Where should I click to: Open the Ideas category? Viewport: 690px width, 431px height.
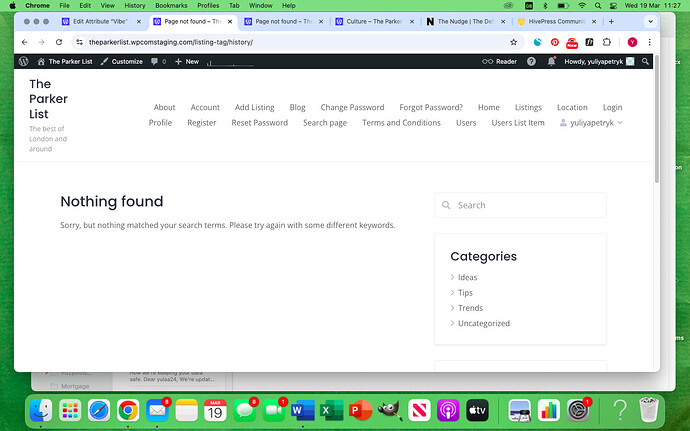point(467,277)
